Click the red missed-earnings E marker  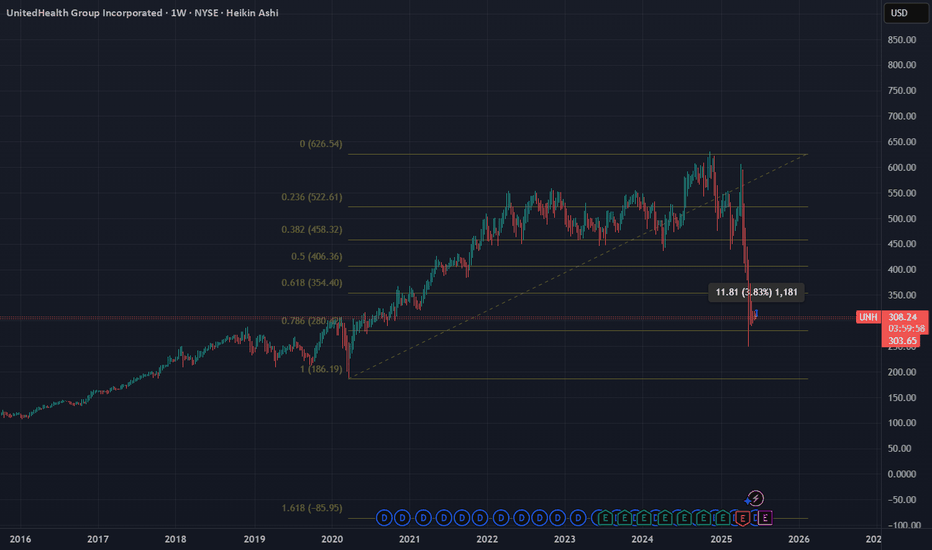click(x=742, y=518)
